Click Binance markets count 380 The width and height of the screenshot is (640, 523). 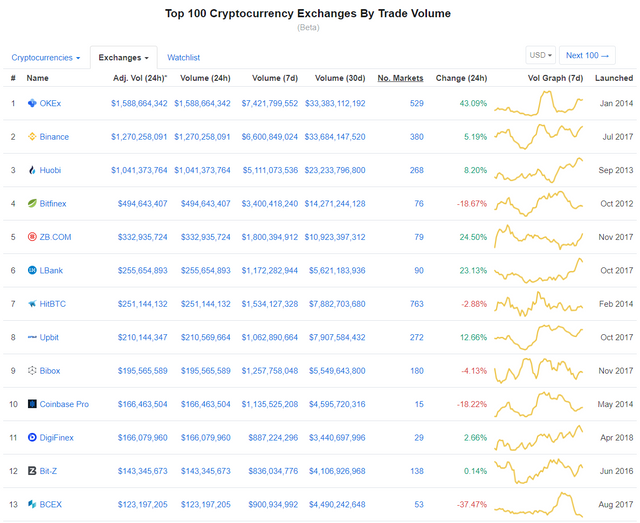(x=416, y=137)
